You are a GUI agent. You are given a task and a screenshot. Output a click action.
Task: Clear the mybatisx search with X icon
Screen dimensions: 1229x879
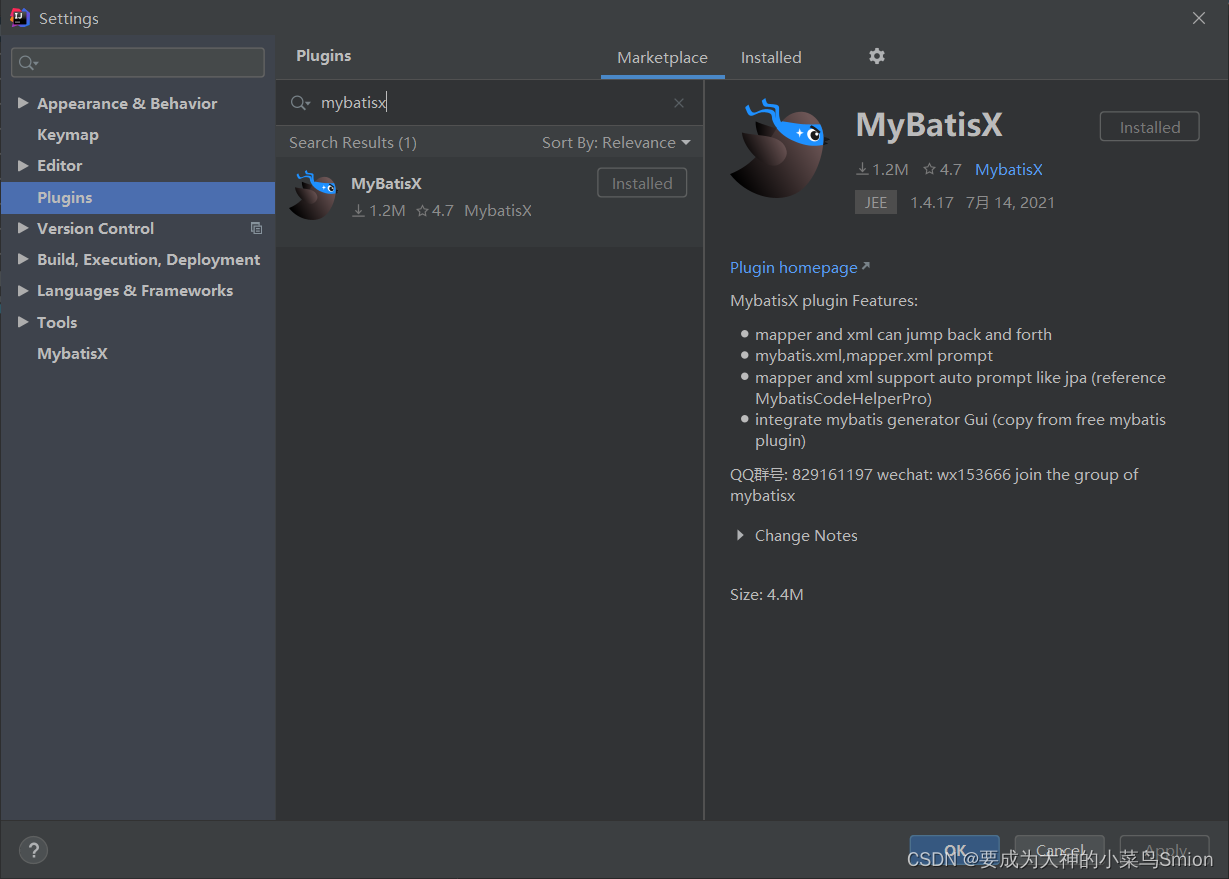pos(679,103)
